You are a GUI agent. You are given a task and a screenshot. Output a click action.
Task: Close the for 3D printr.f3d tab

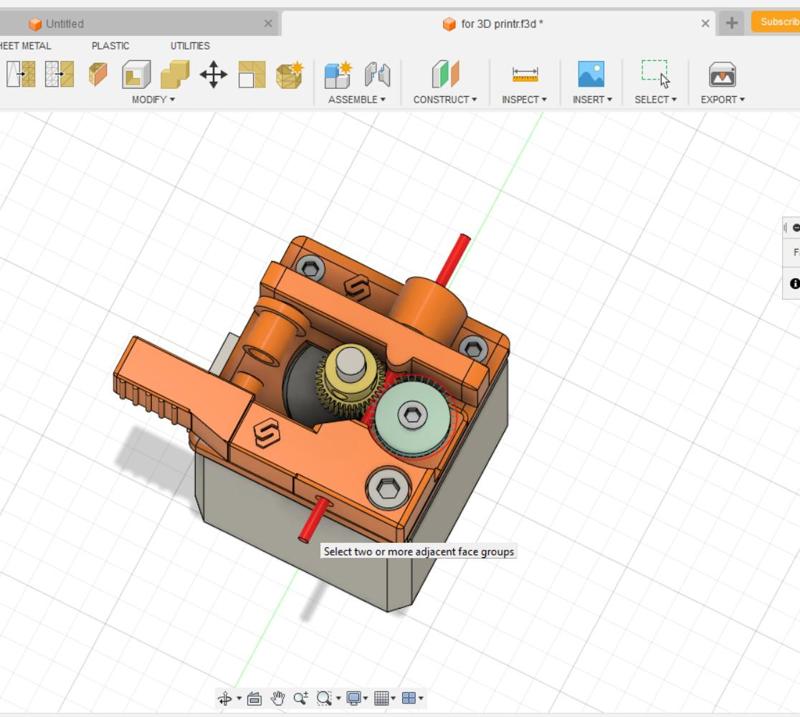click(x=705, y=23)
